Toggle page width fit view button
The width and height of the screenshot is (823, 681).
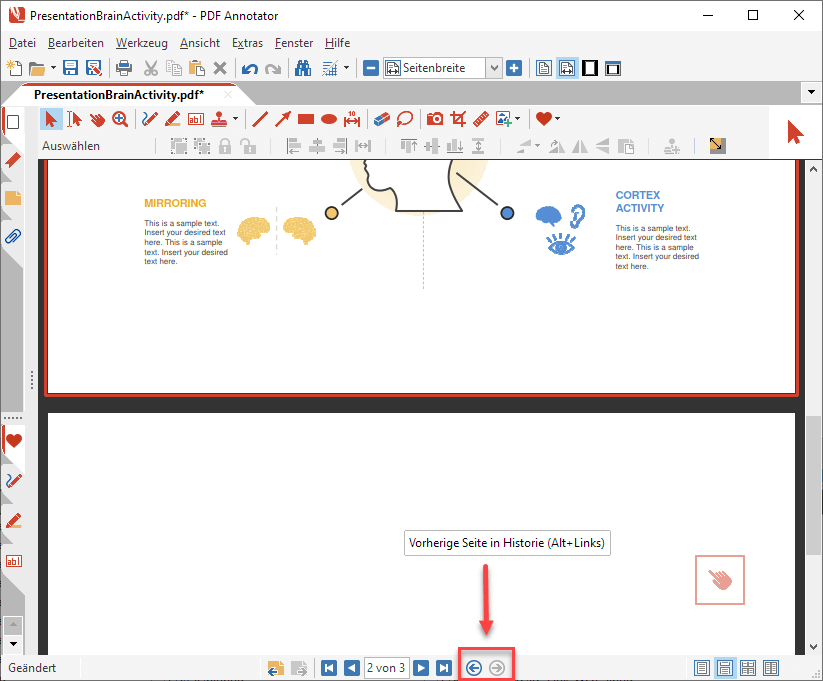tap(567, 68)
